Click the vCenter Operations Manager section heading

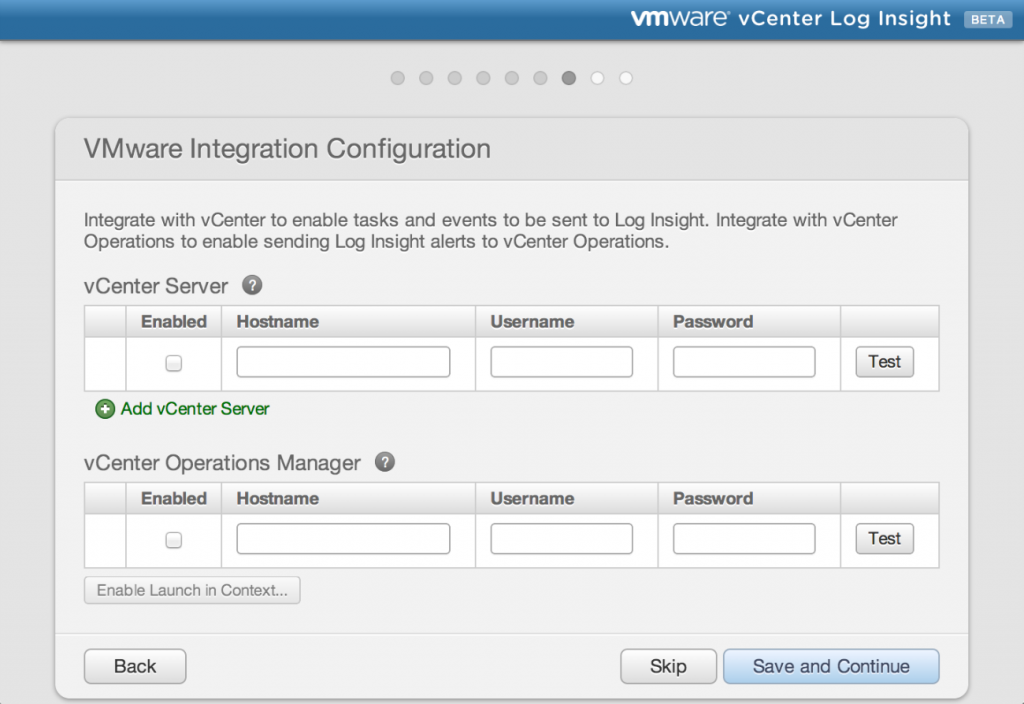222,463
